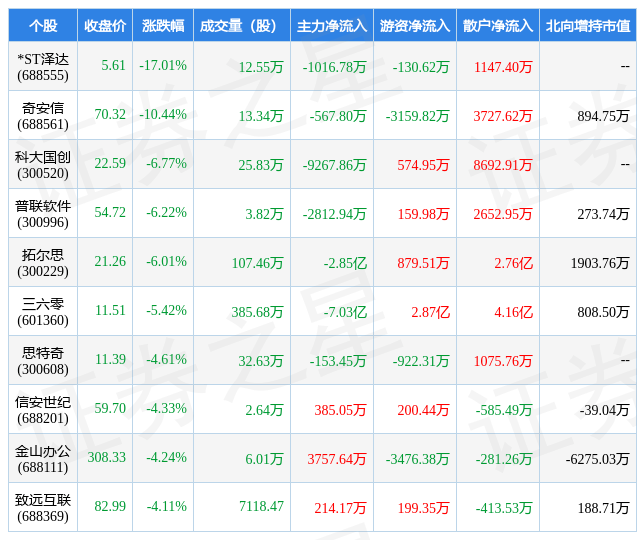Click hot money inflow 199.35万
This screenshot has height=540, width=637.
[x=423, y=508]
